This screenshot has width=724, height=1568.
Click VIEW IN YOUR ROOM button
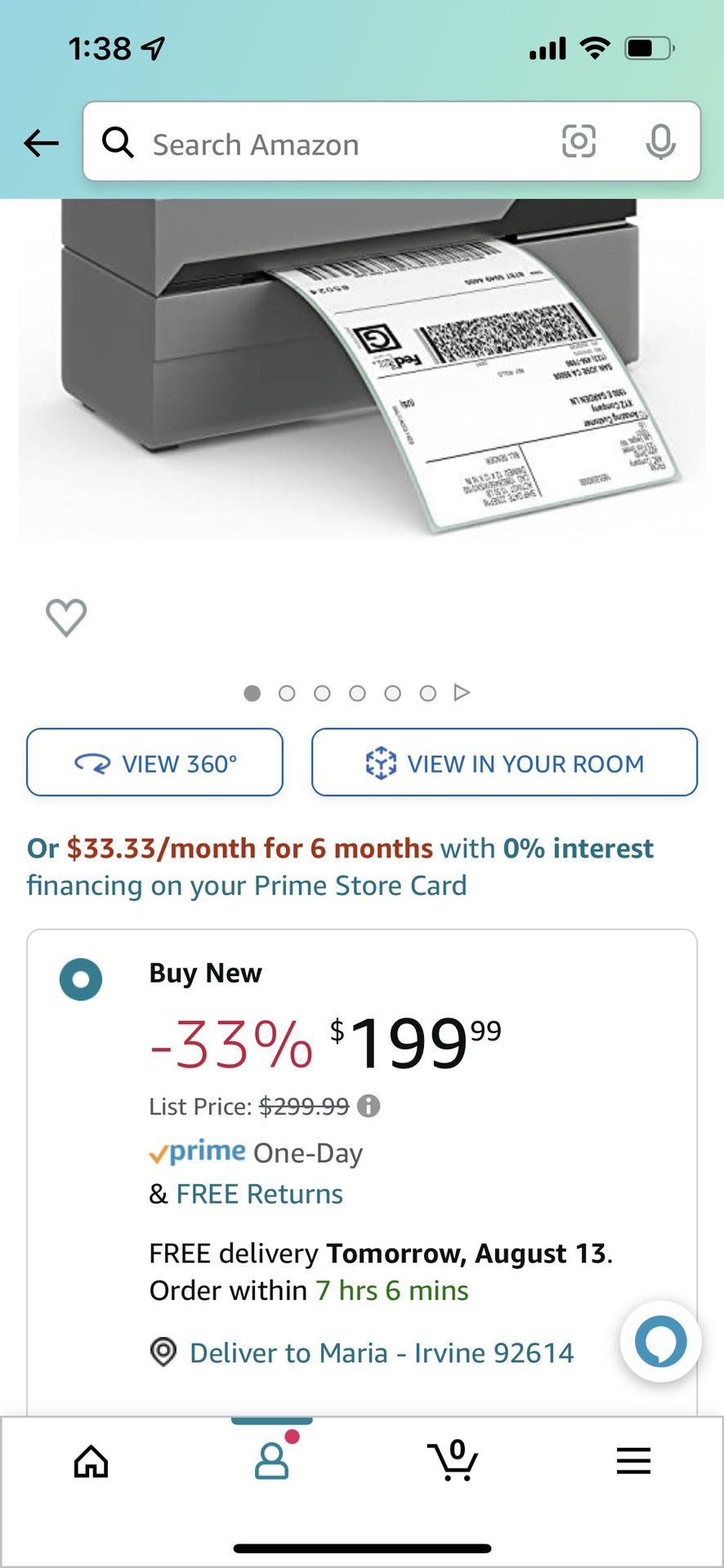pos(504,763)
